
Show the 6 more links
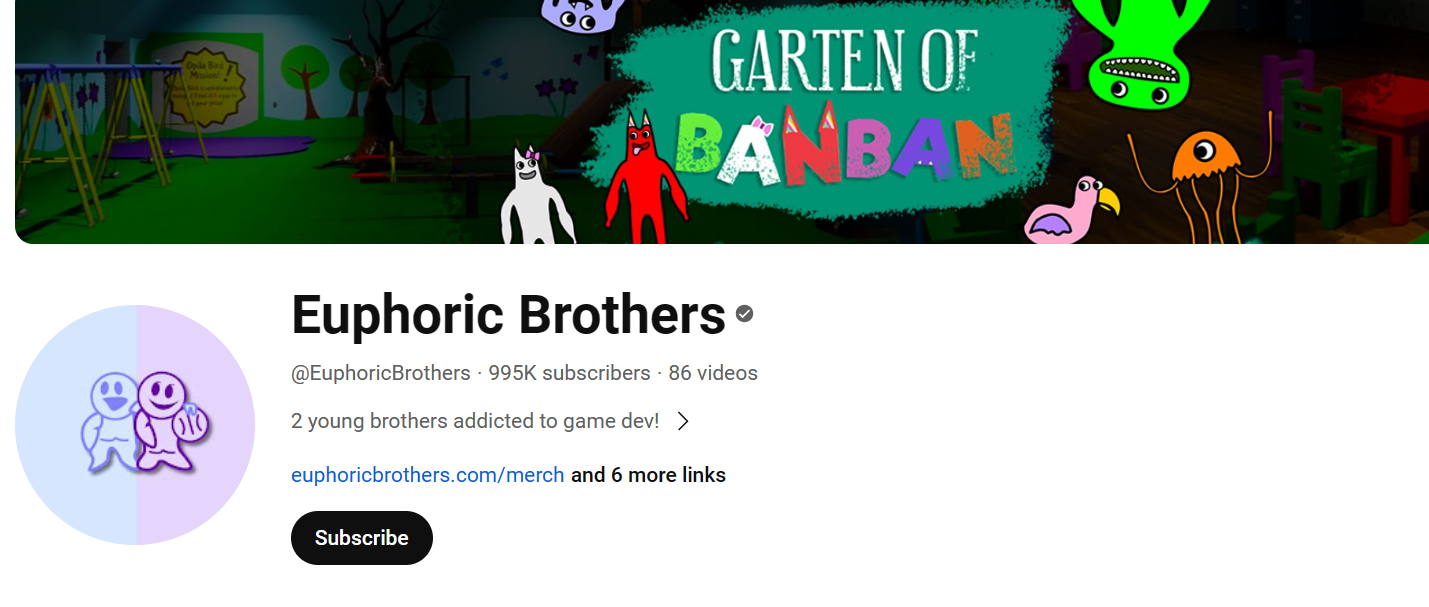[648, 475]
